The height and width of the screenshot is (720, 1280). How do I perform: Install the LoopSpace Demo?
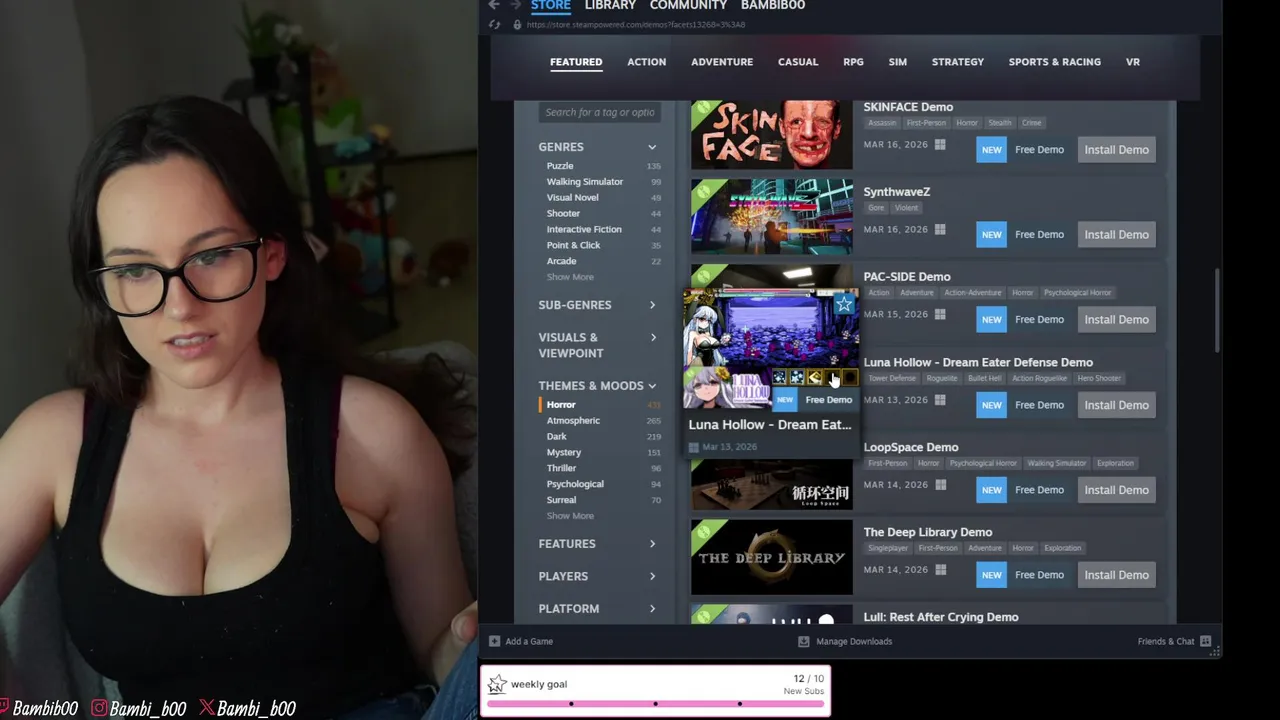(x=1116, y=490)
